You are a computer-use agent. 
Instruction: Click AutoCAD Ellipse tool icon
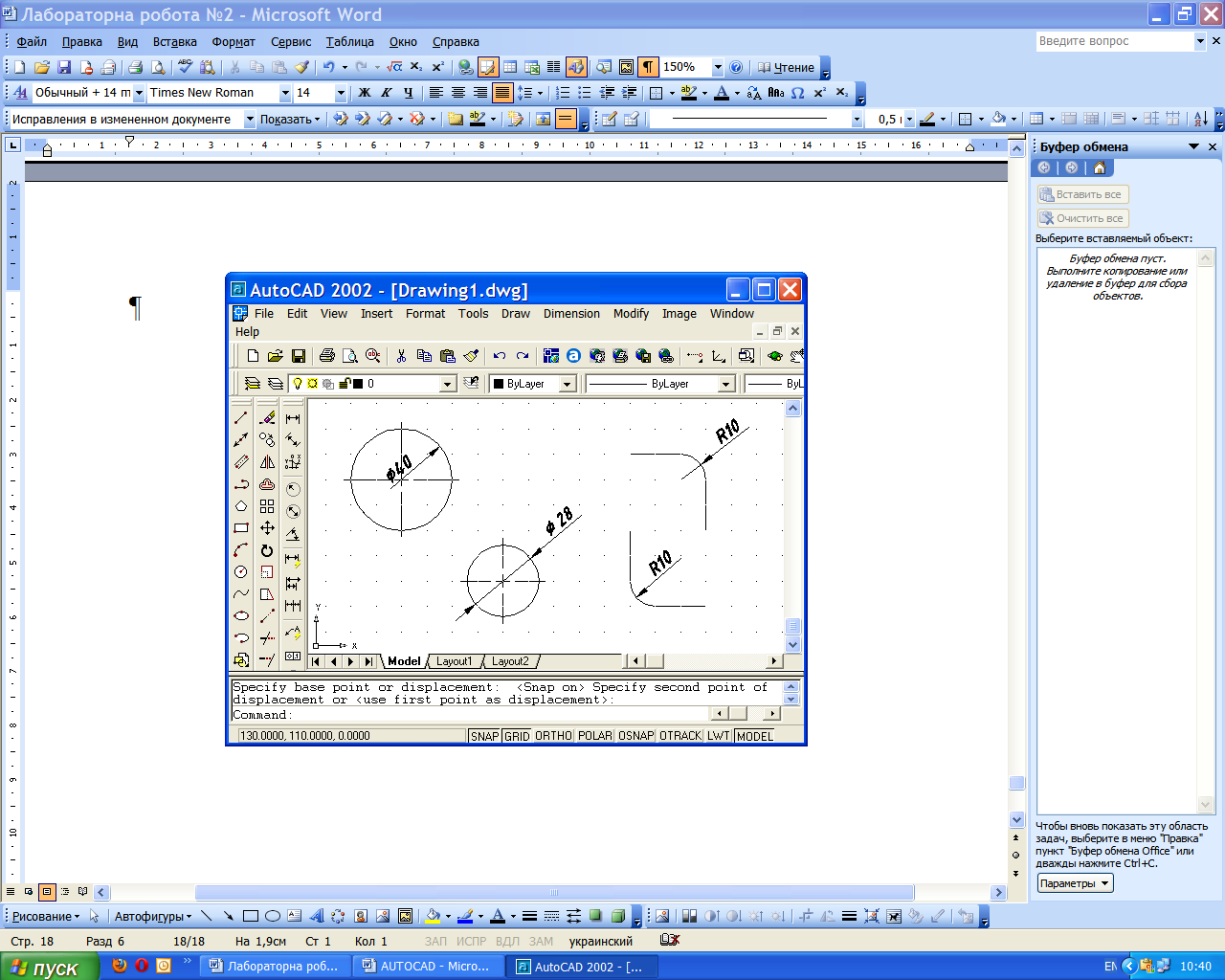[241, 616]
